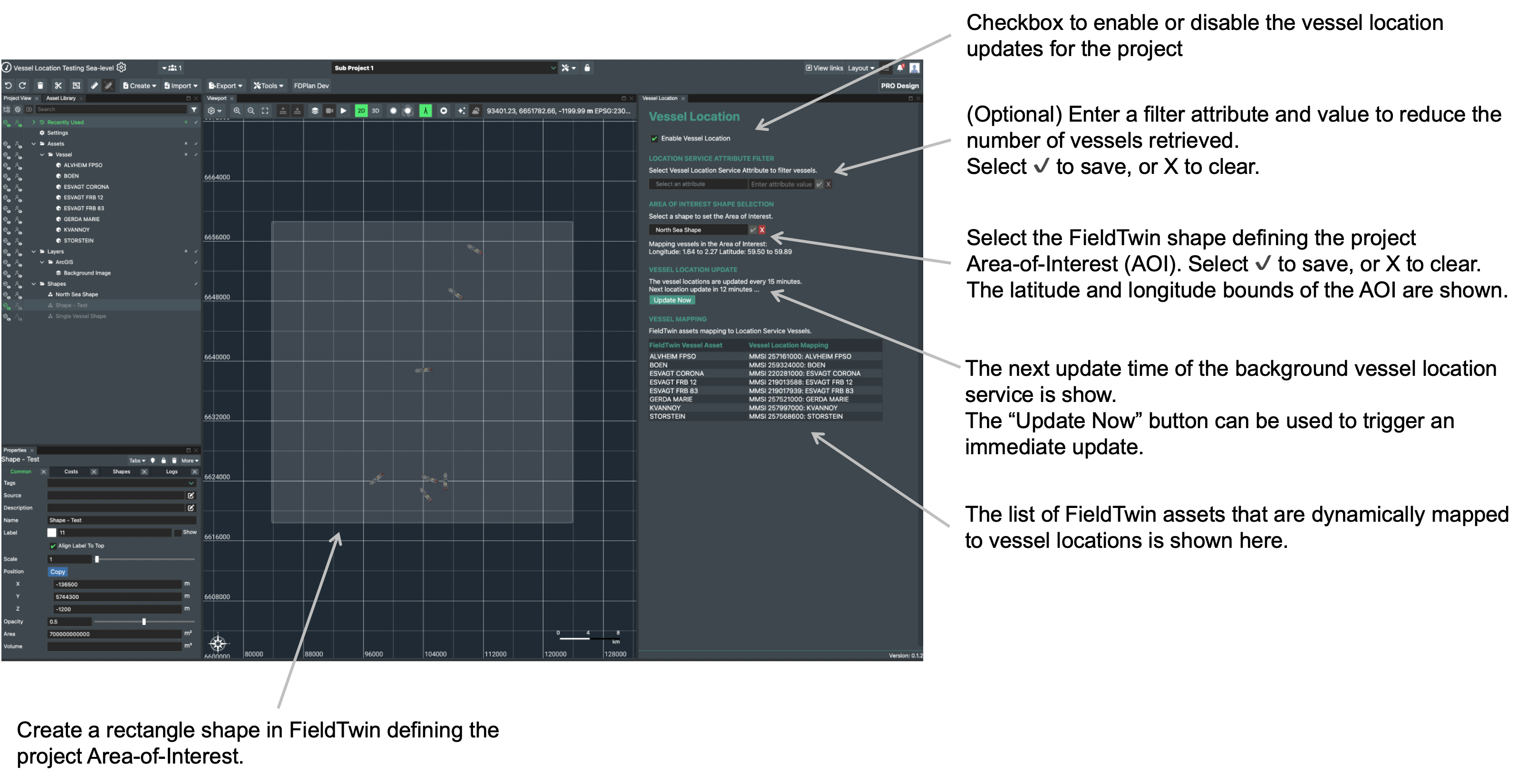Click the play button in viewport toolbar
1536x784 pixels.
point(343,111)
